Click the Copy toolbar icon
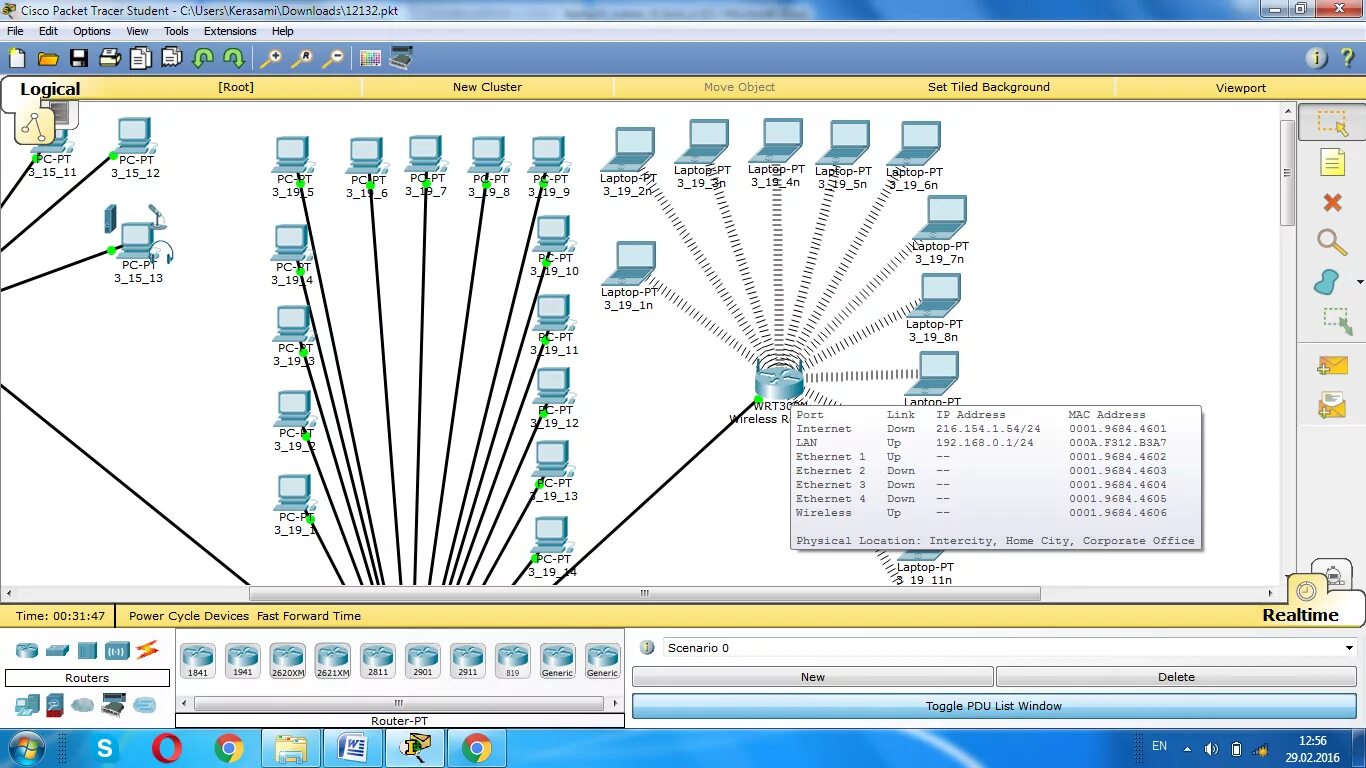The width and height of the screenshot is (1366, 768). 141,58
